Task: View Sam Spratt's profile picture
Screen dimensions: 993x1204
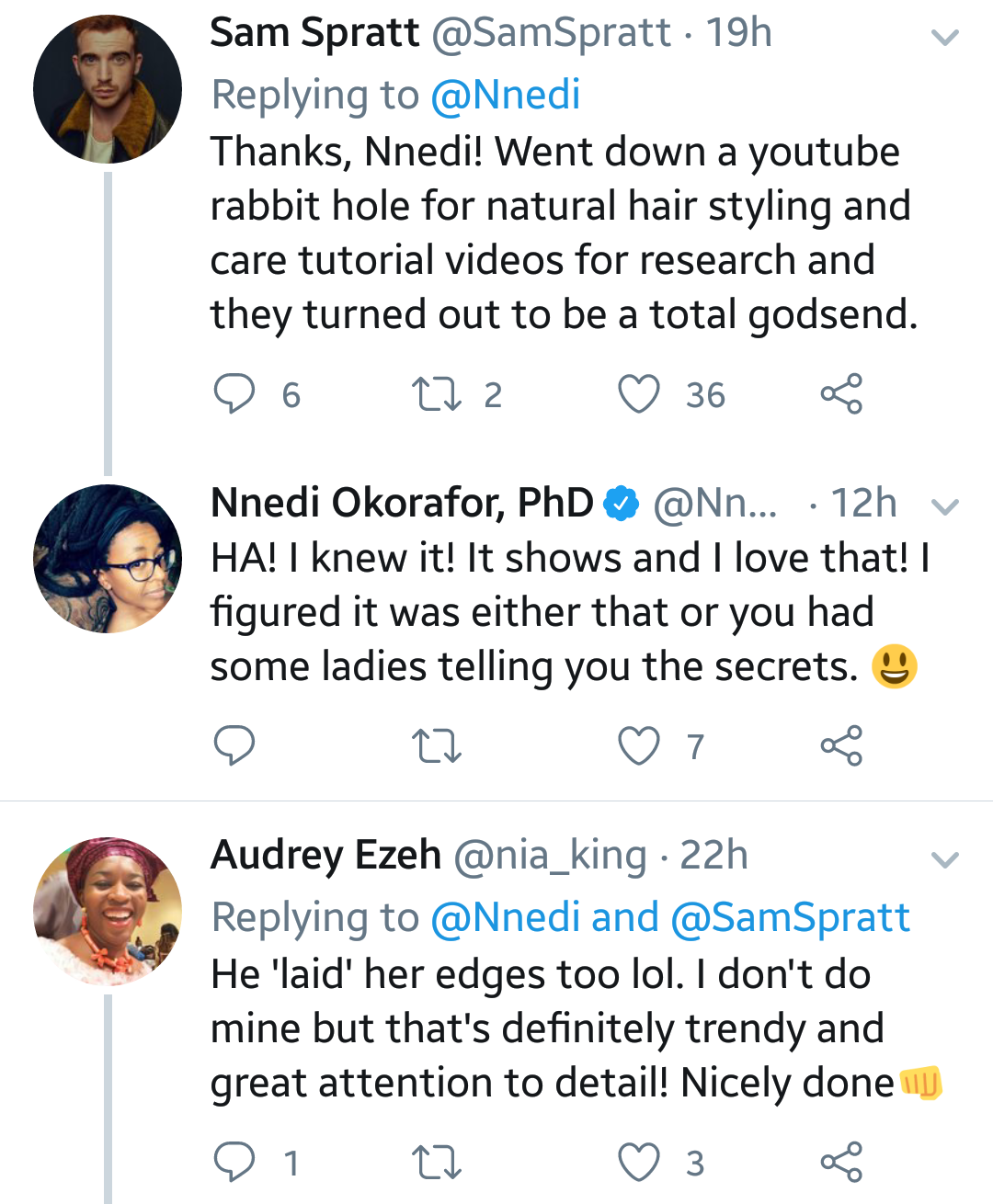Action: 108,89
